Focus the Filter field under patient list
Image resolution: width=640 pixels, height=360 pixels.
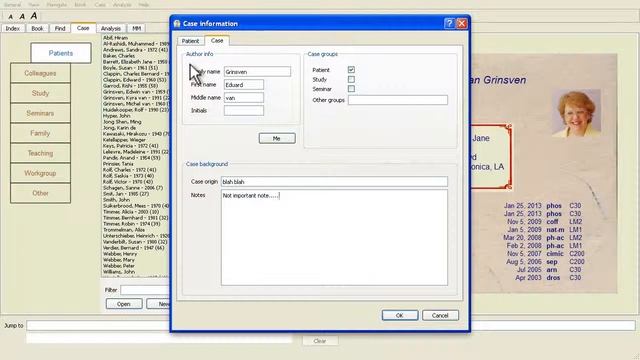pyautogui.click(x=144, y=290)
